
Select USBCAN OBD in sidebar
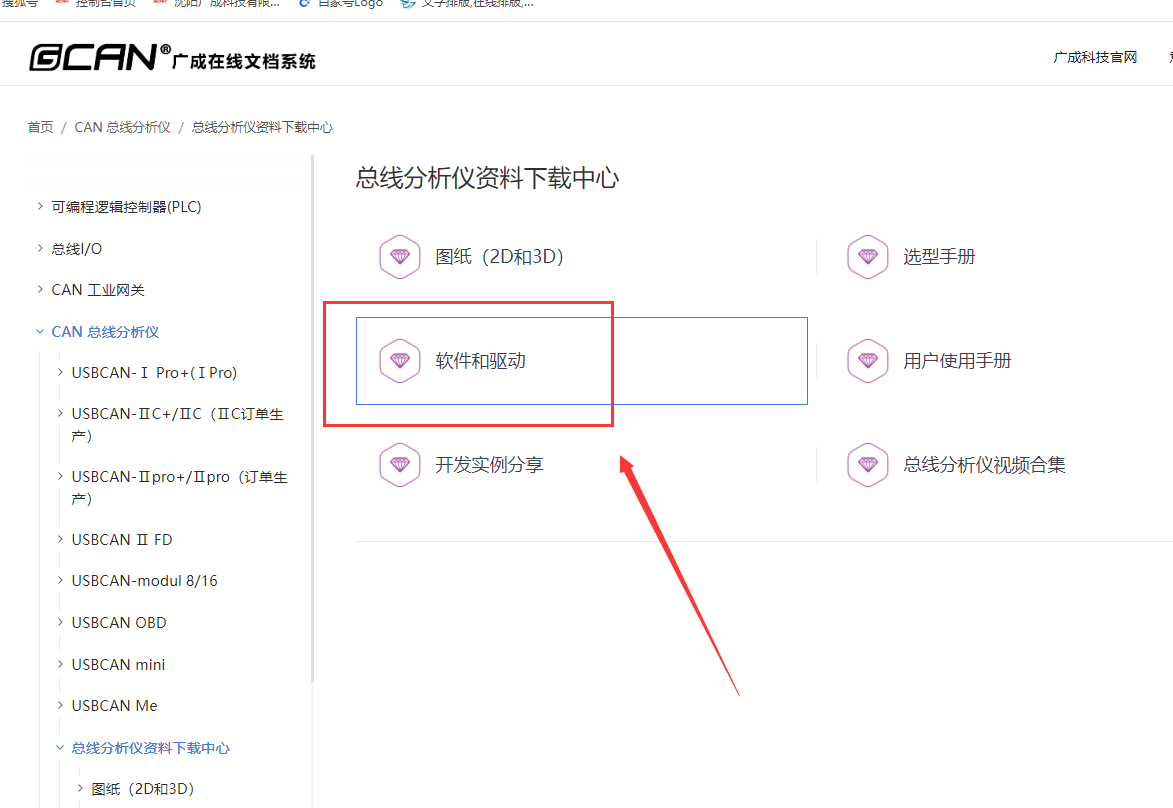coord(119,623)
